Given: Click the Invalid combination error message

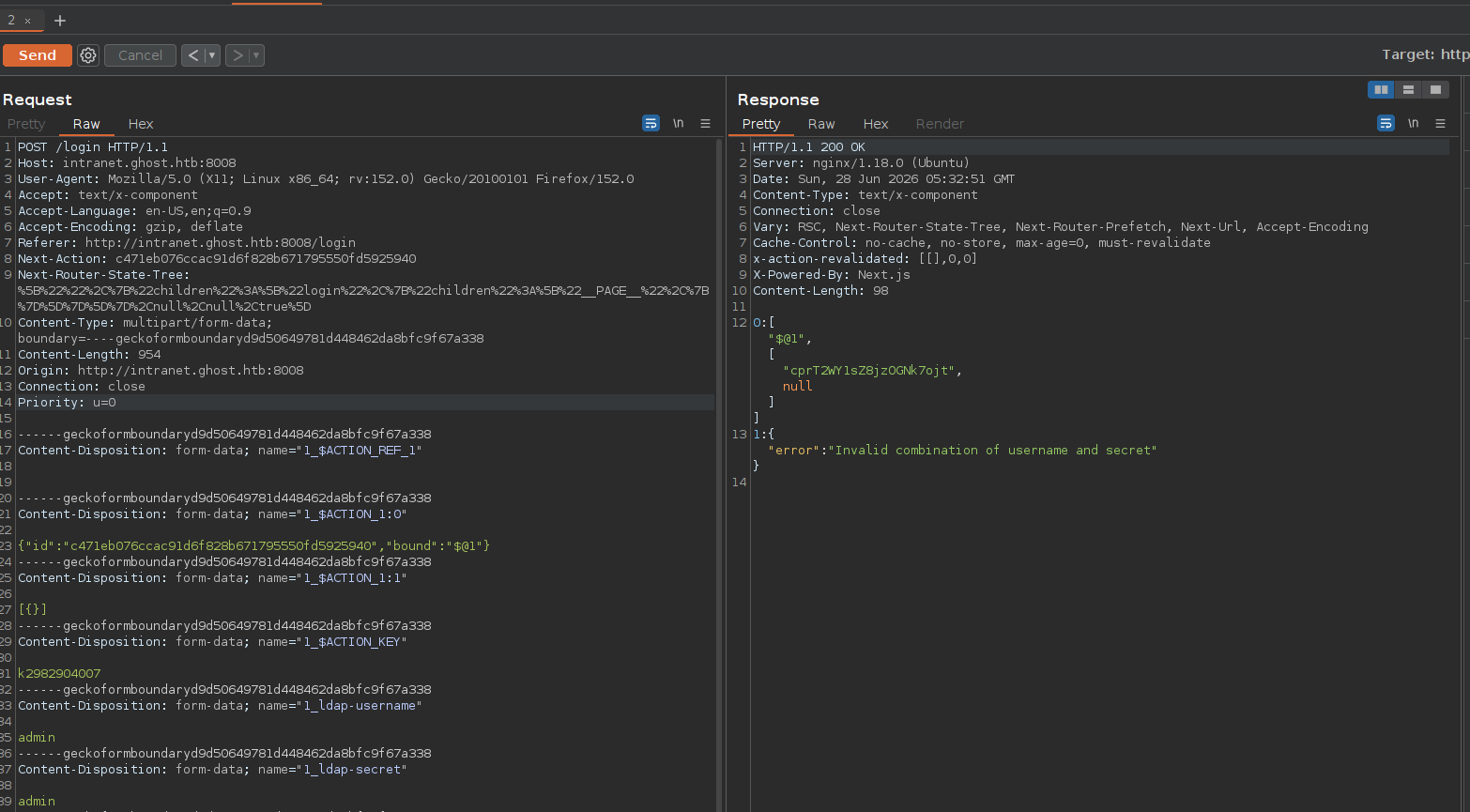Looking at the screenshot, I should 992,451.
